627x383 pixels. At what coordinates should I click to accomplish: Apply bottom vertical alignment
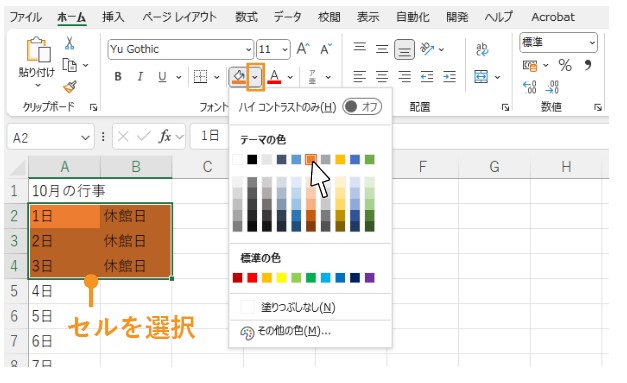click(404, 50)
